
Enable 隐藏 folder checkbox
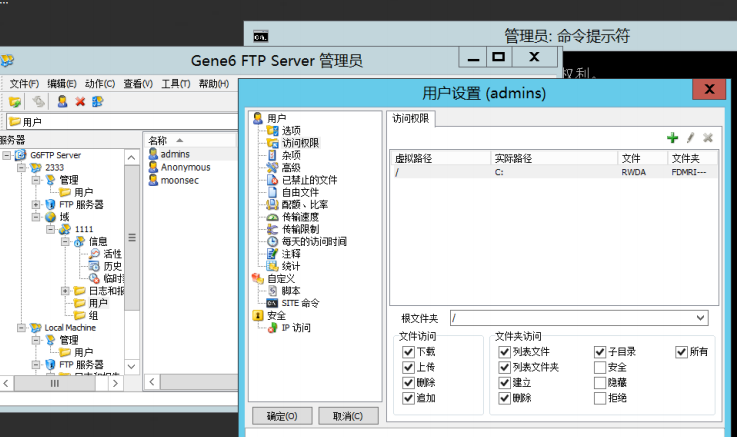pyautogui.click(x=600, y=382)
